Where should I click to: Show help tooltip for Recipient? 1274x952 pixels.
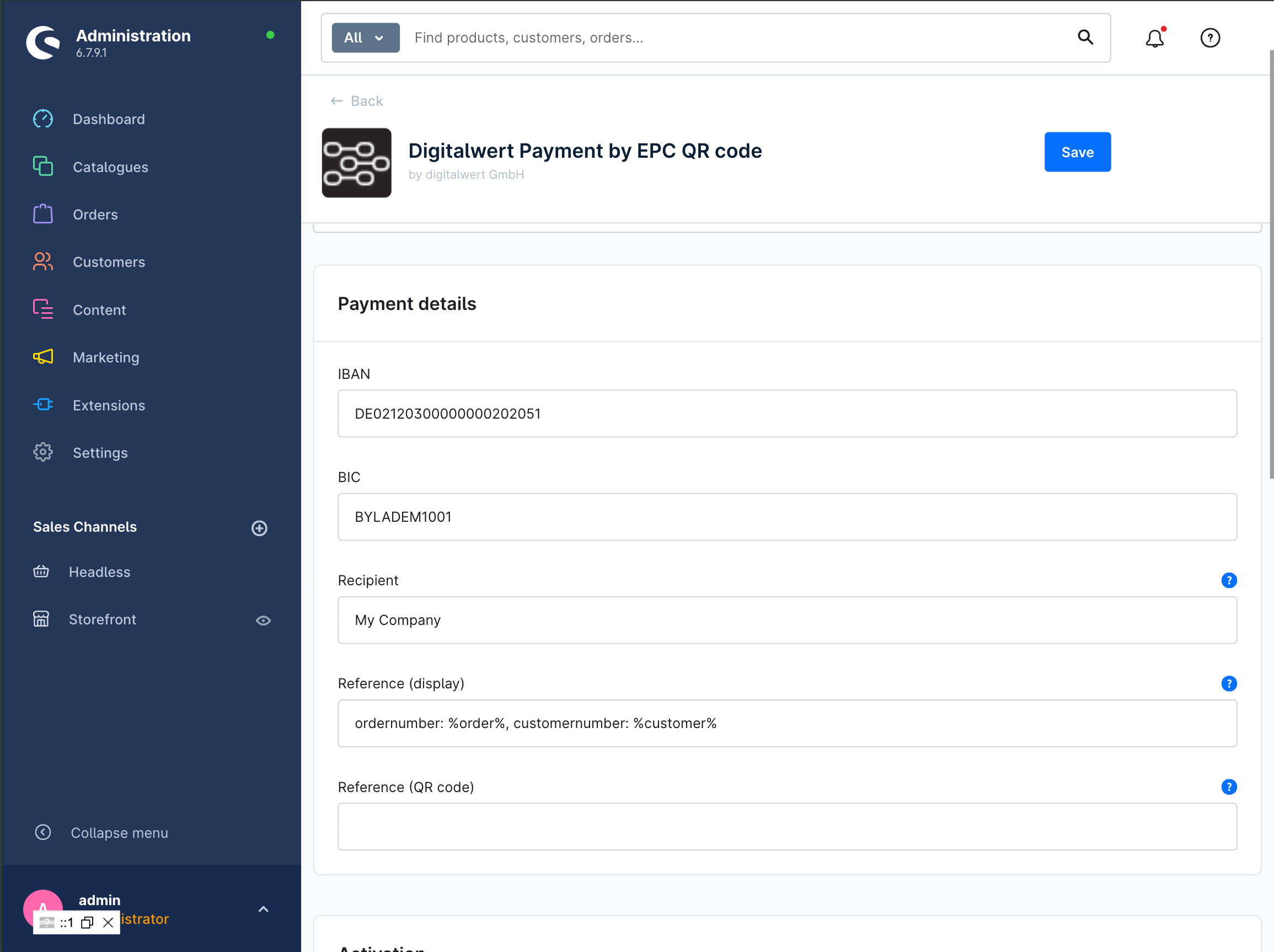tap(1229, 581)
